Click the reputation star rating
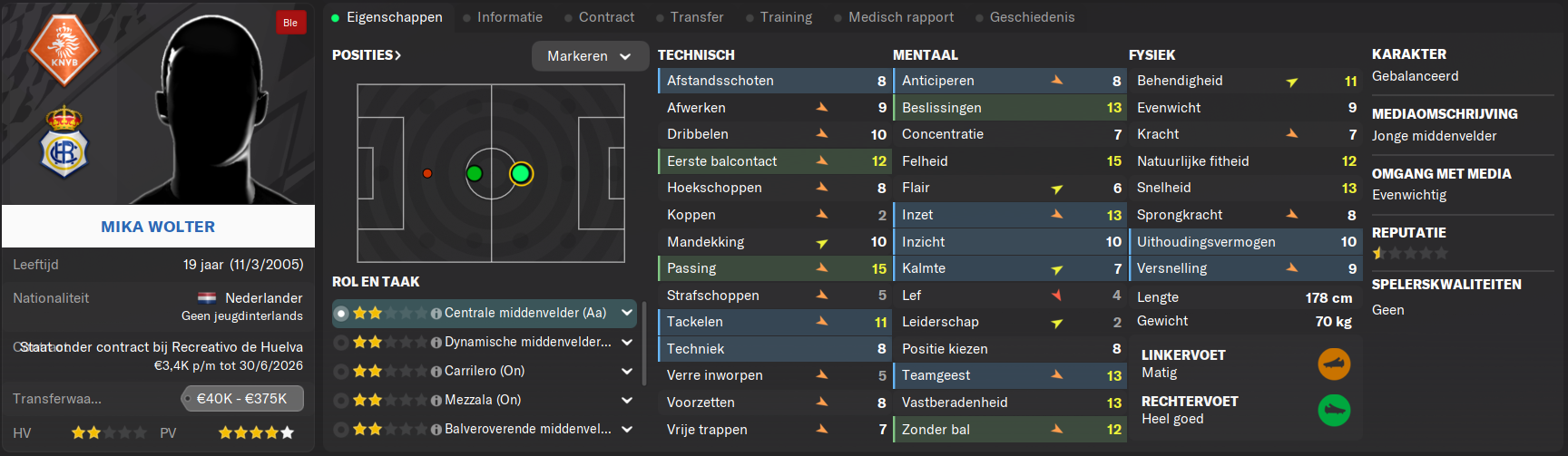The height and width of the screenshot is (456, 1568). pyautogui.click(x=1410, y=254)
